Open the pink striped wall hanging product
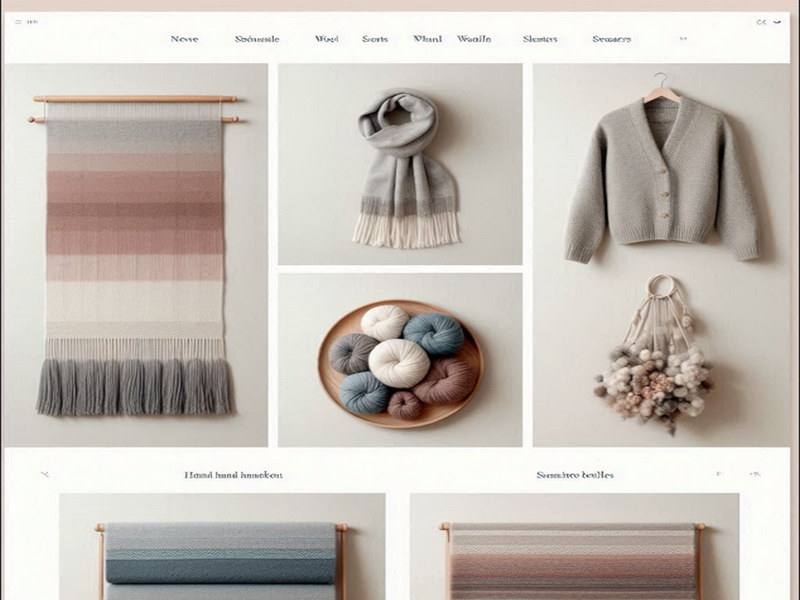The width and height of the screenshot is (800, 600). [x=135, y=255]
